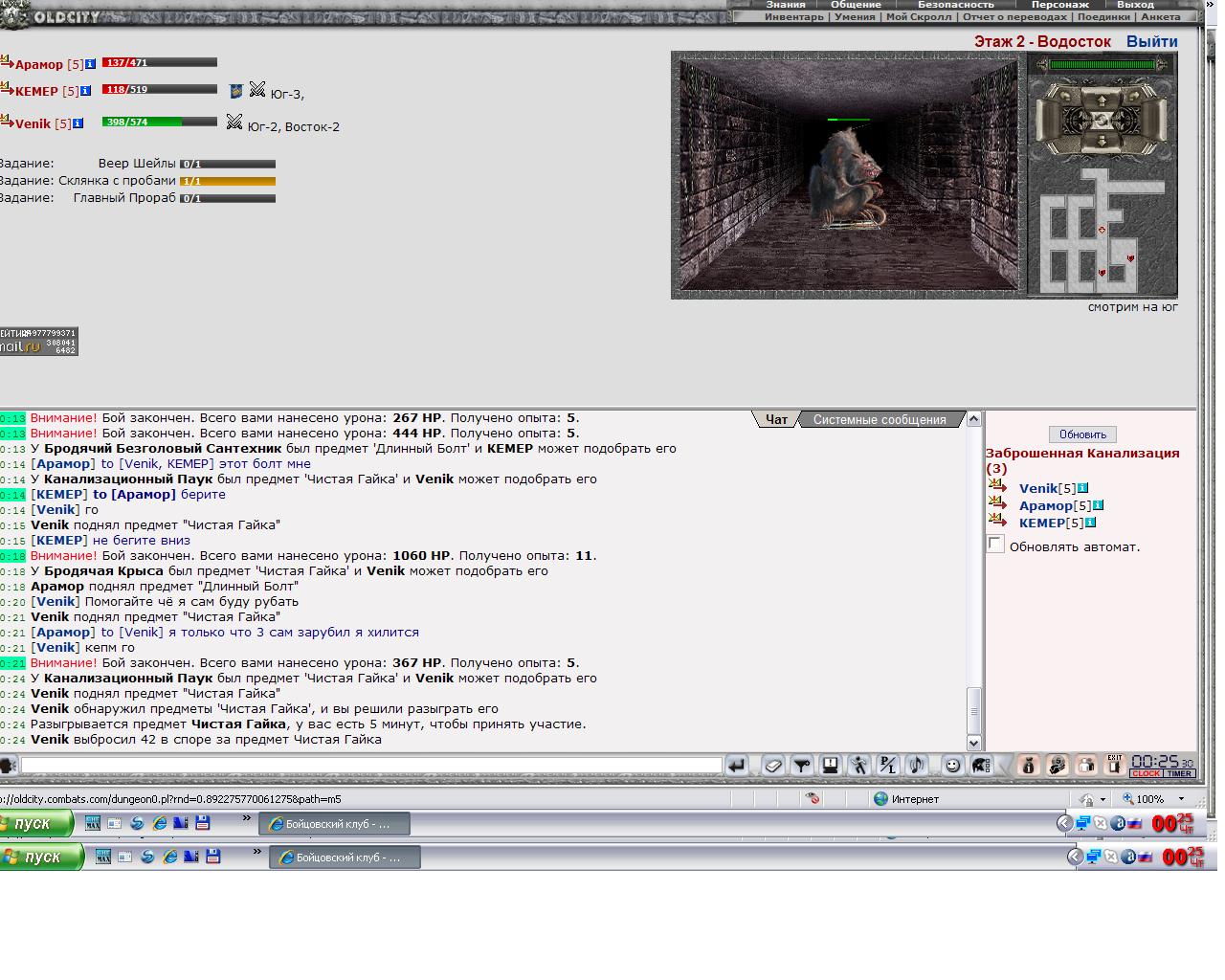This screenshot has width=1225, height=980.
Task: Open the chat filter funnel icon
Action: tap(802, 766)
